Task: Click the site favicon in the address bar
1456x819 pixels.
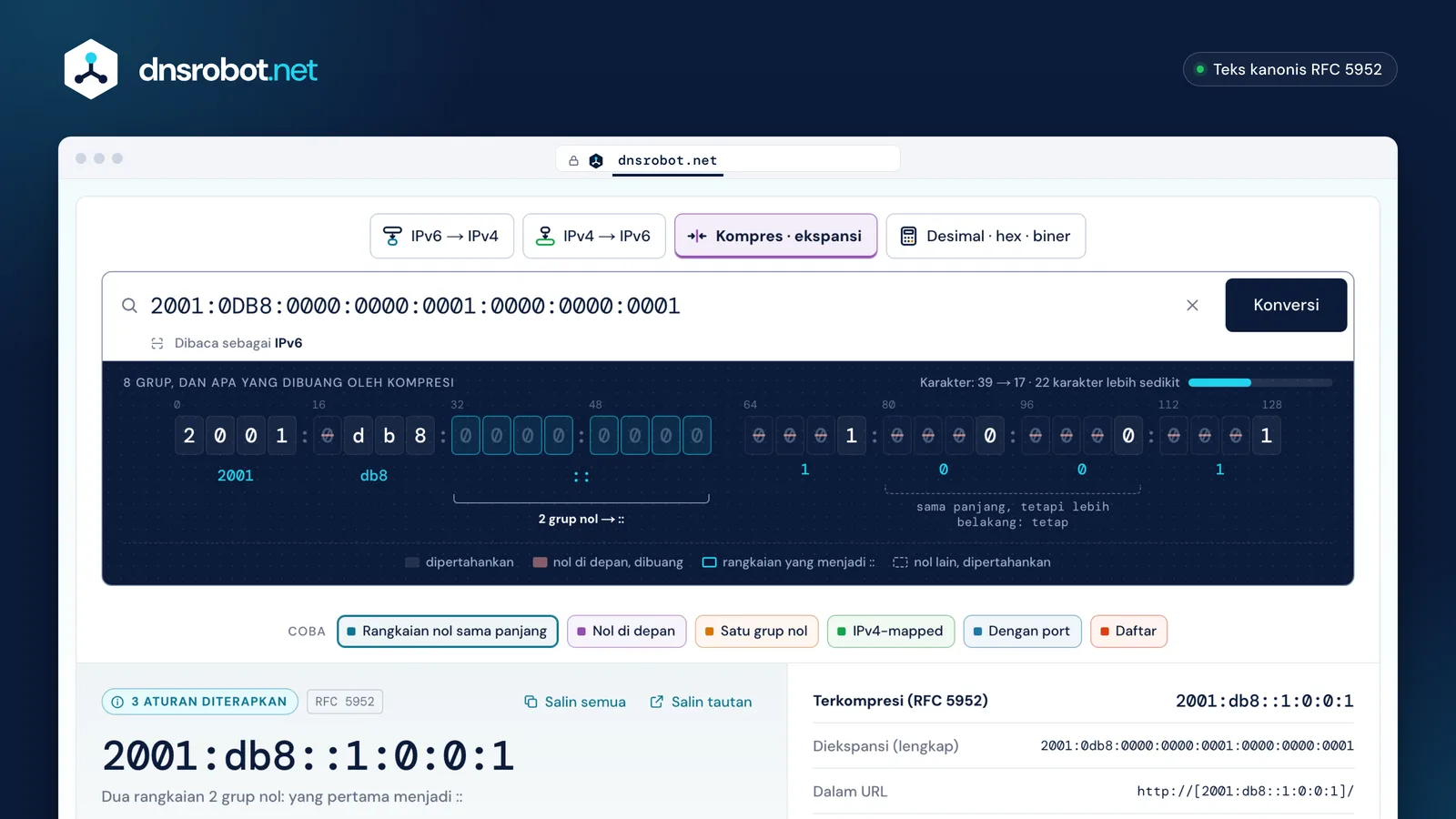Action: coord(596,161)
